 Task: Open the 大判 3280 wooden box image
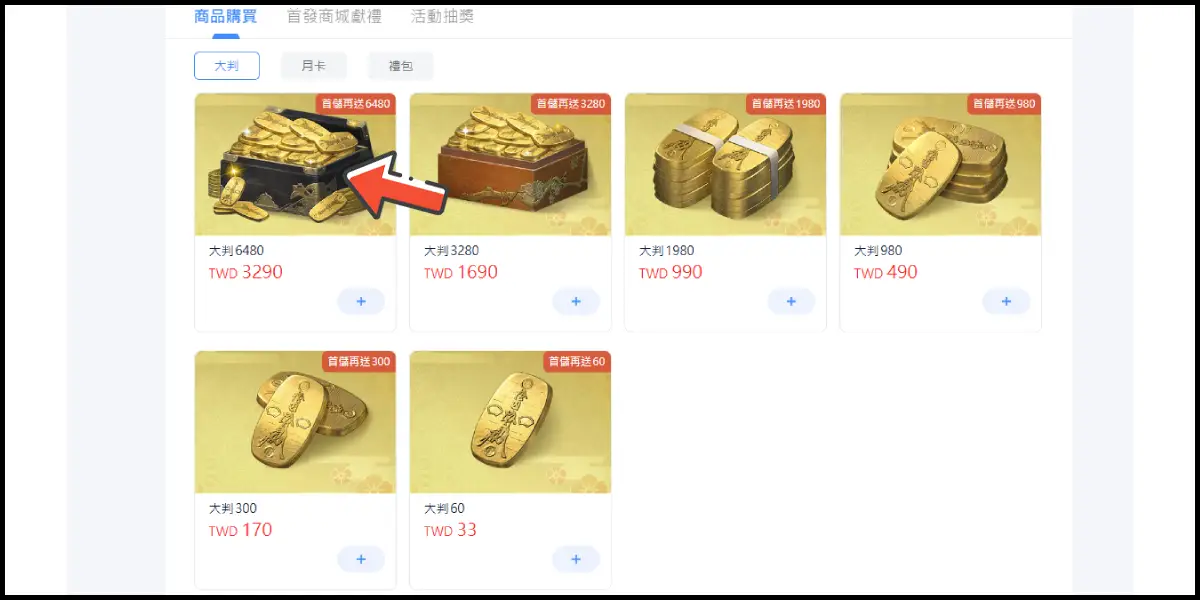(x=510, y=164)
